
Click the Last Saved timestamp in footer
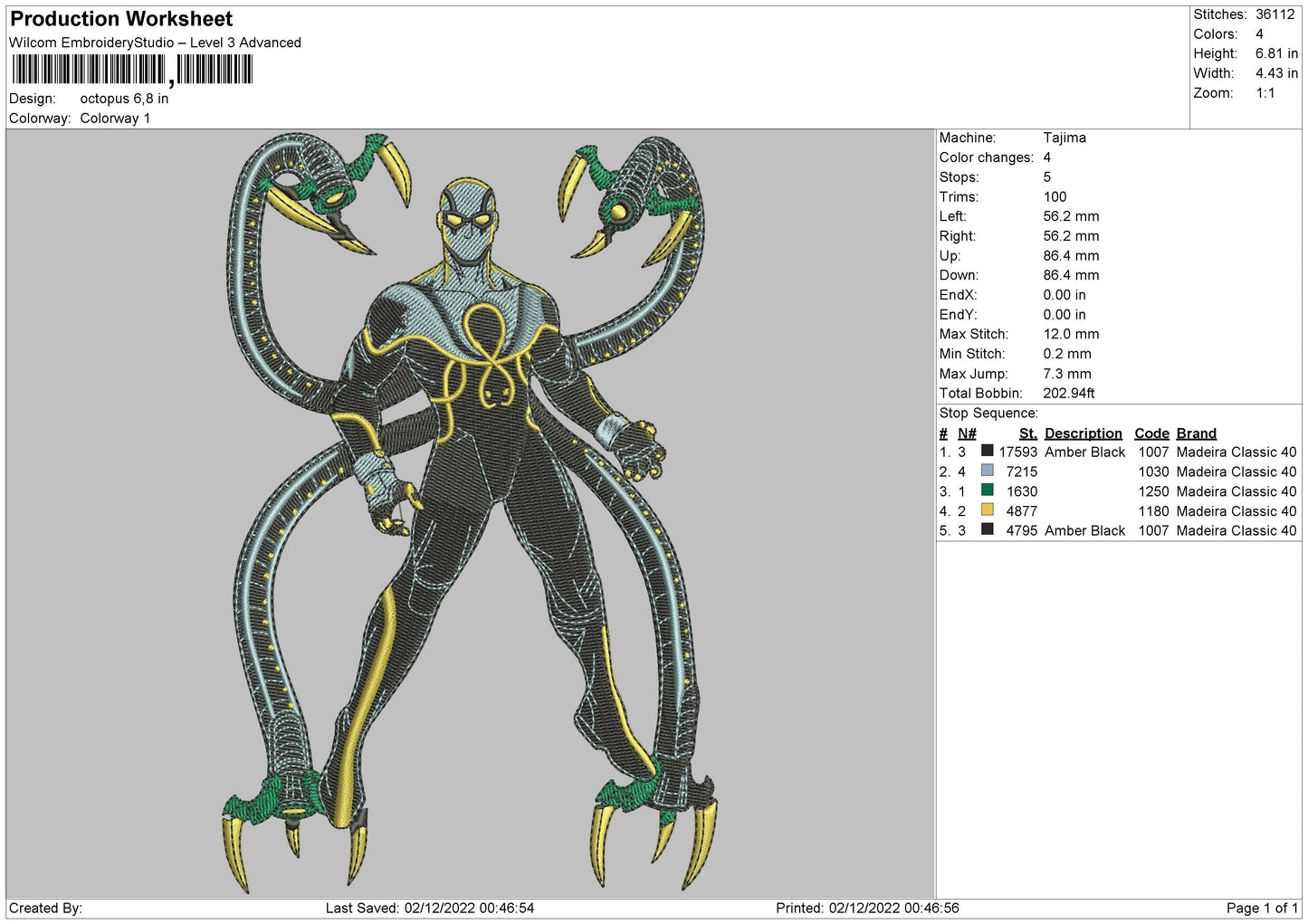tap(430, 908)
